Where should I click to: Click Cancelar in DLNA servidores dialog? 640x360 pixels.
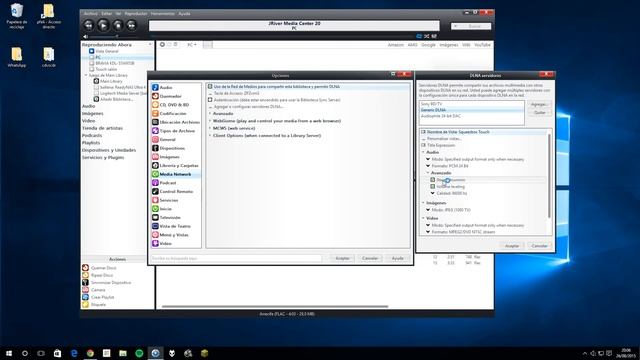539,246
